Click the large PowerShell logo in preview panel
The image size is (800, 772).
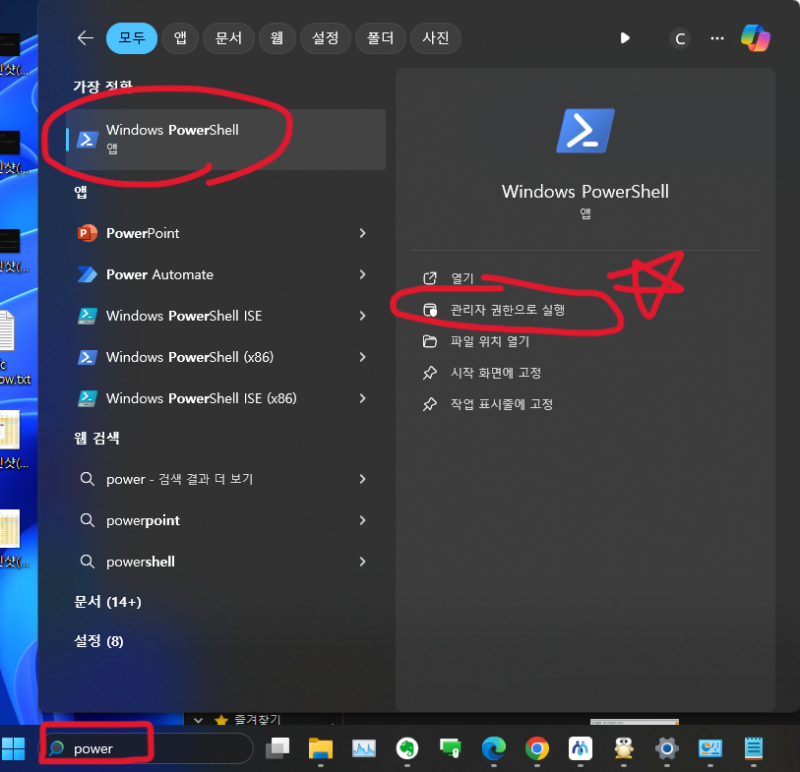pos(585,130)
